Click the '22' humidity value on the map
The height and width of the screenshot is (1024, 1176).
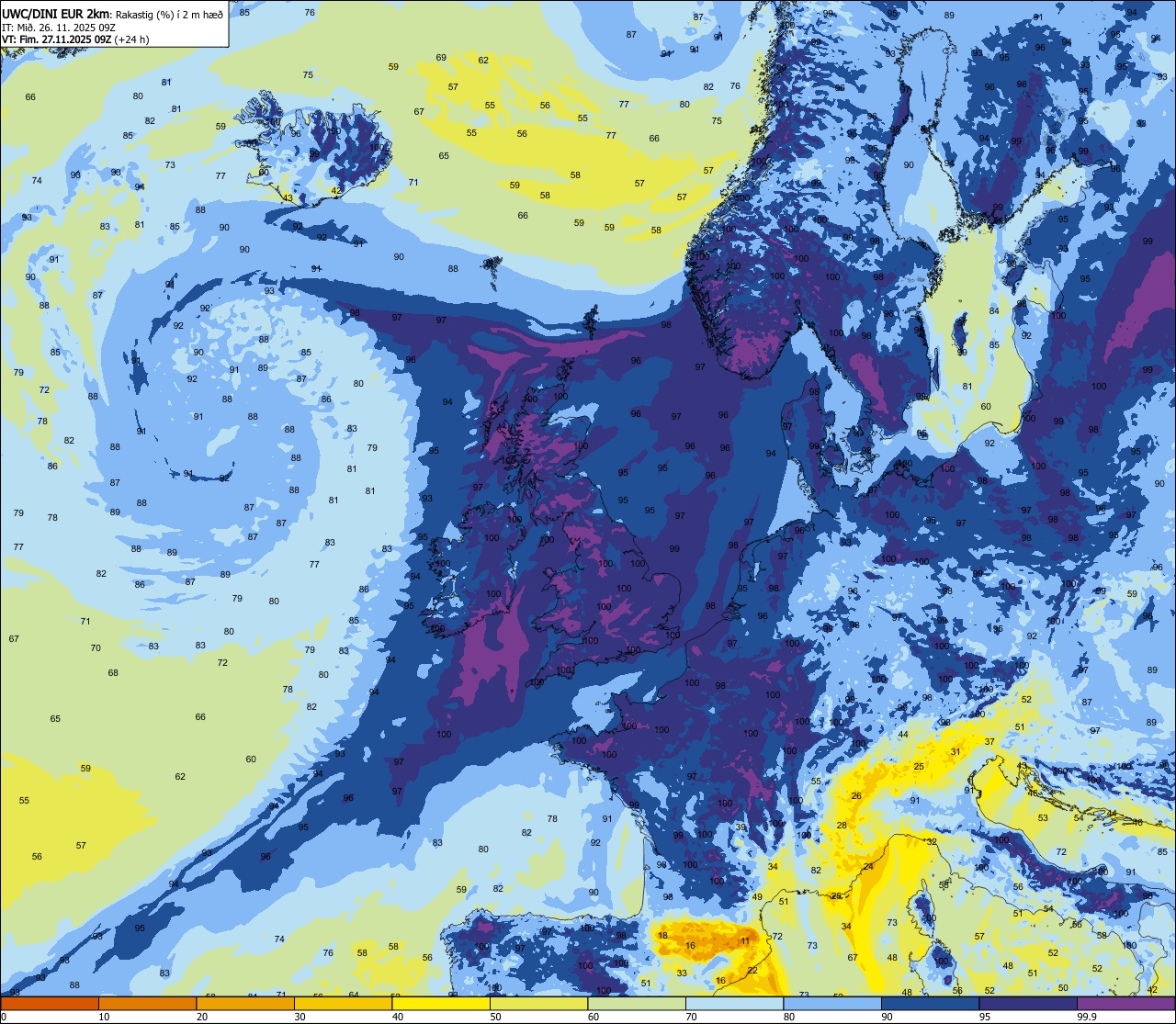coord(752,971)
